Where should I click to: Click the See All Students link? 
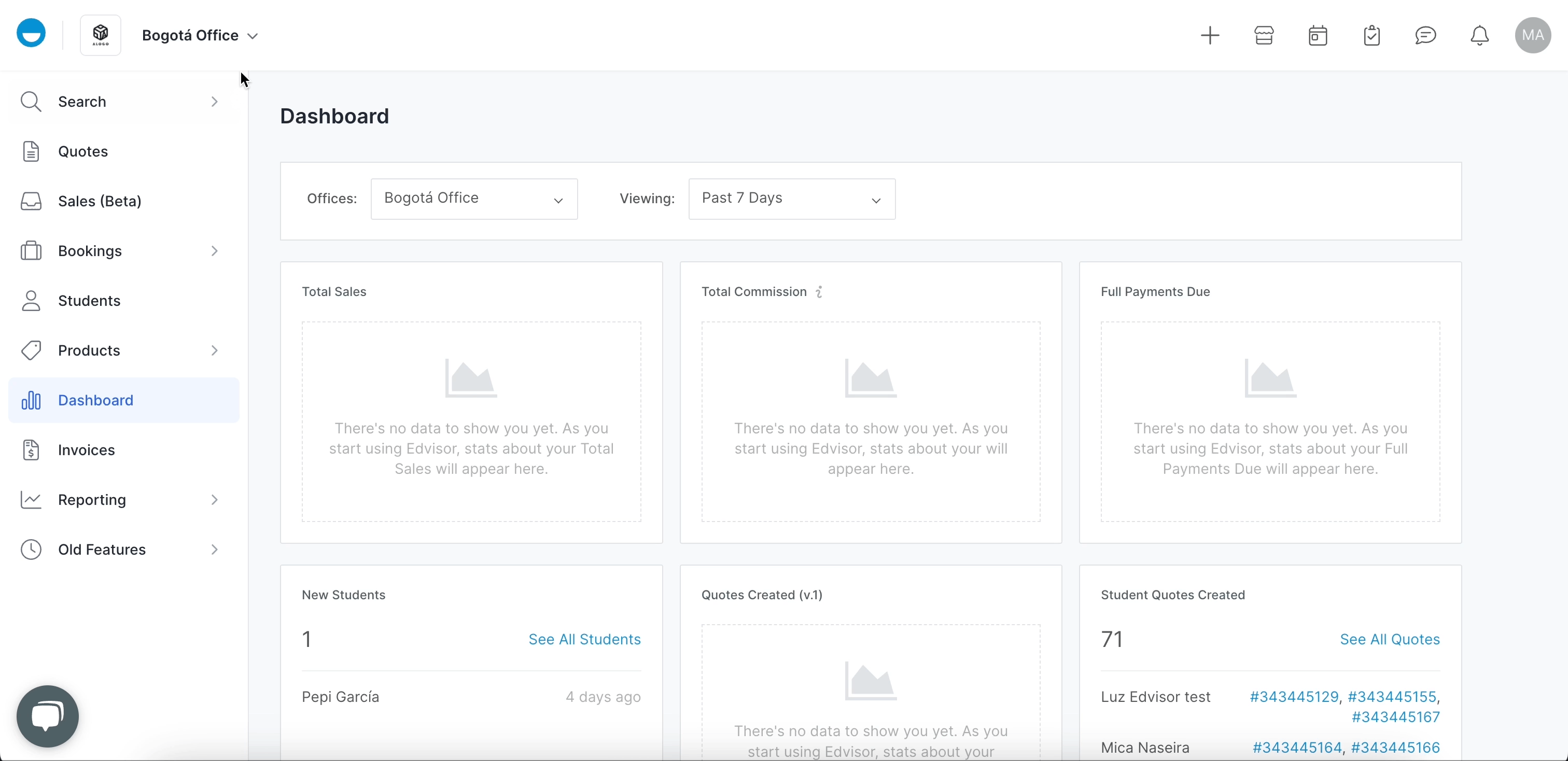tap(584, 639)
